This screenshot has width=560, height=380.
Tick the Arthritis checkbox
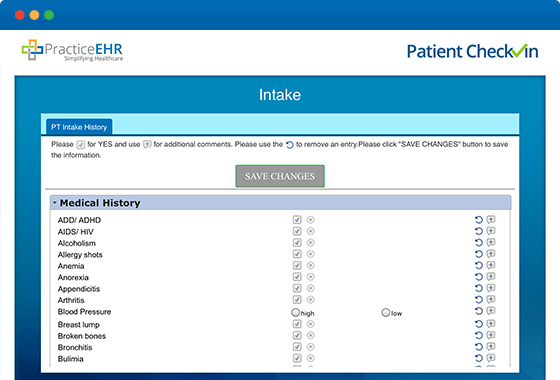(297, 300)
